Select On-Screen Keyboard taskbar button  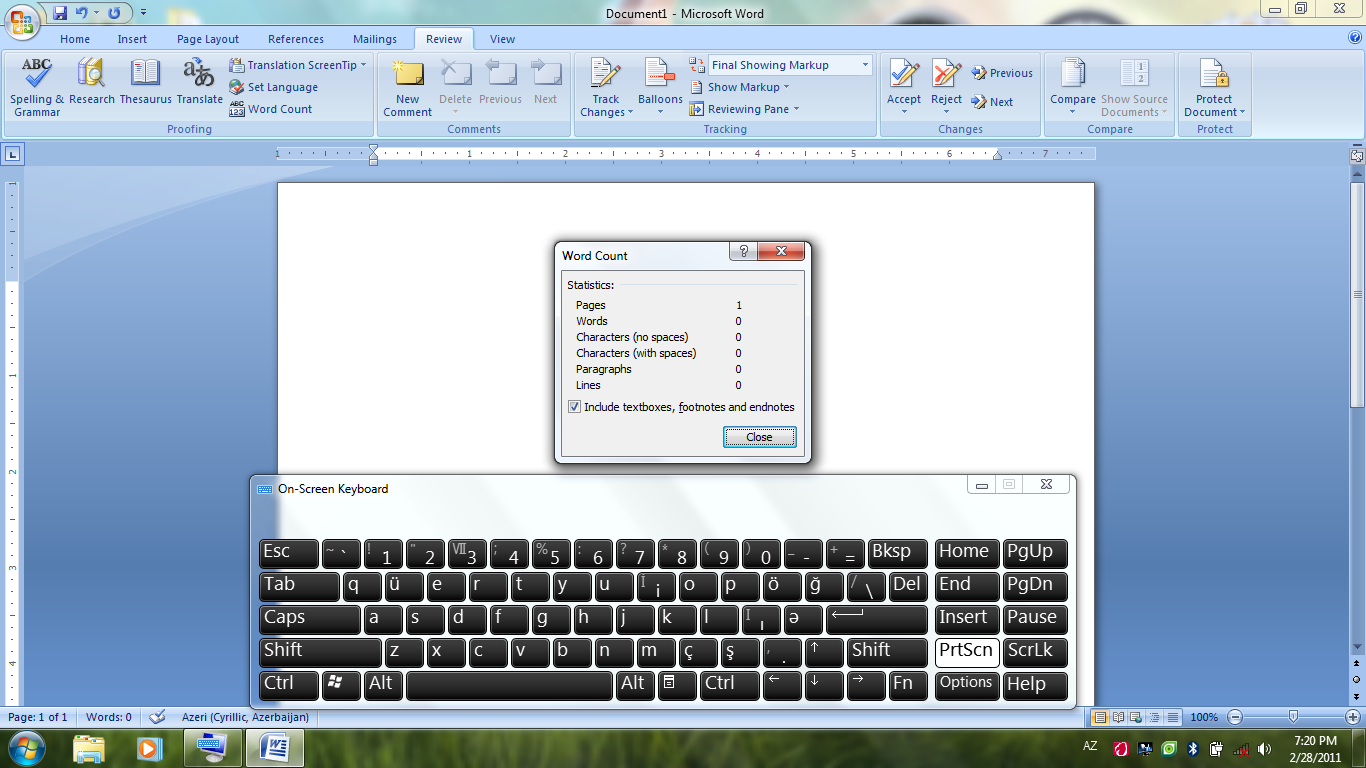pyautogui.click(x=212, y=748)
